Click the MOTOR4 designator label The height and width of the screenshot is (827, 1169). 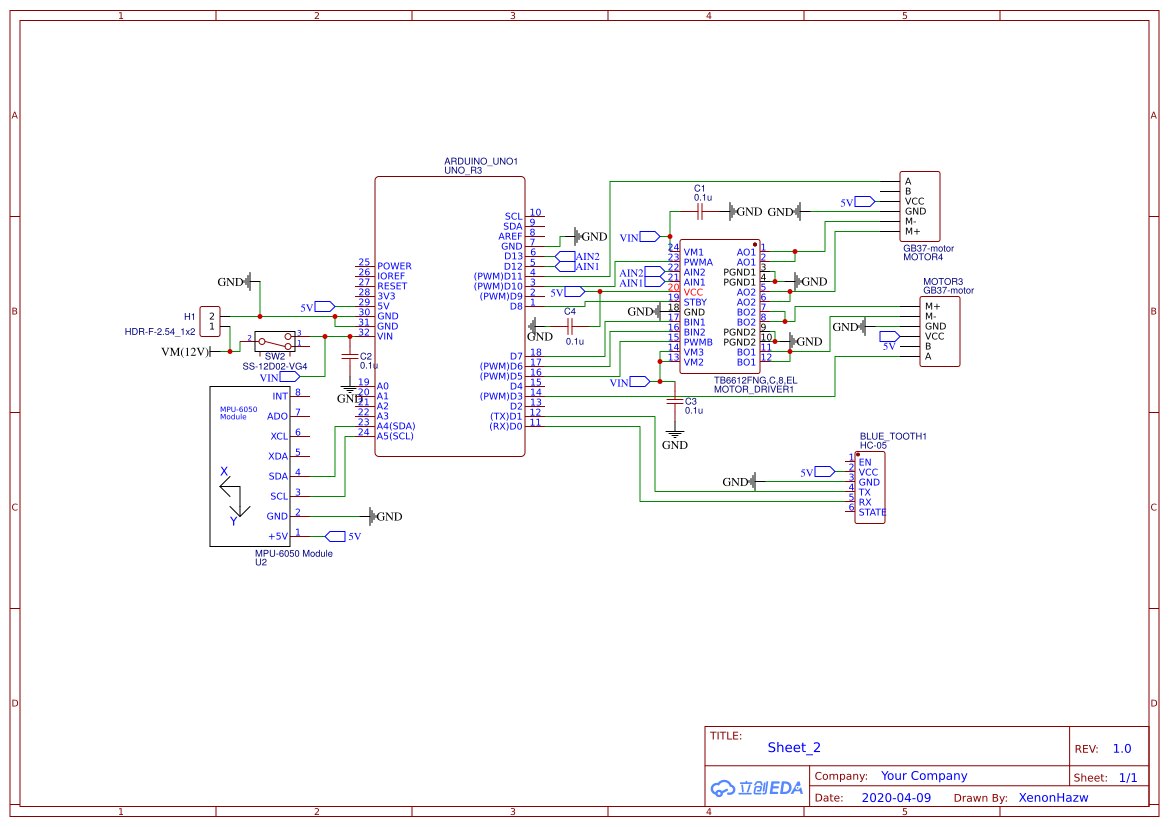(923, 257)
